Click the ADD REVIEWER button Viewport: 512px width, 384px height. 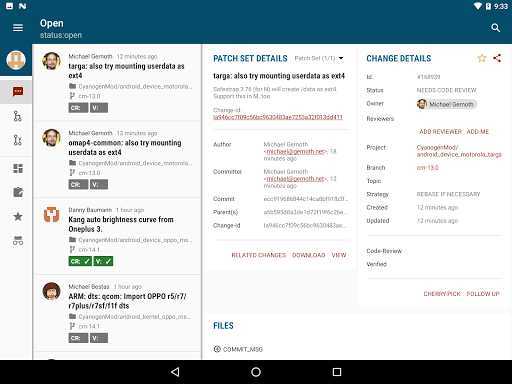click(440, 132)
